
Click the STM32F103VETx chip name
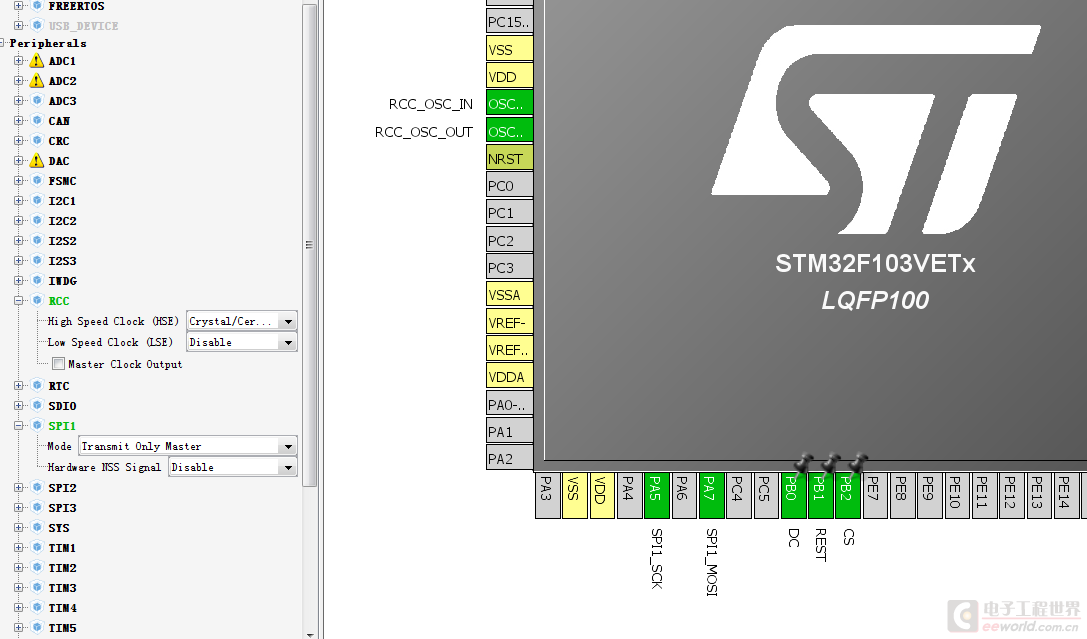(875, 264)
